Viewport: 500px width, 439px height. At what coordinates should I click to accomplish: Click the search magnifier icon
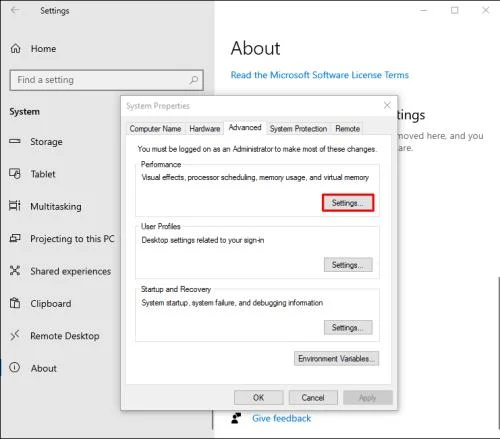tap(194, 80)
